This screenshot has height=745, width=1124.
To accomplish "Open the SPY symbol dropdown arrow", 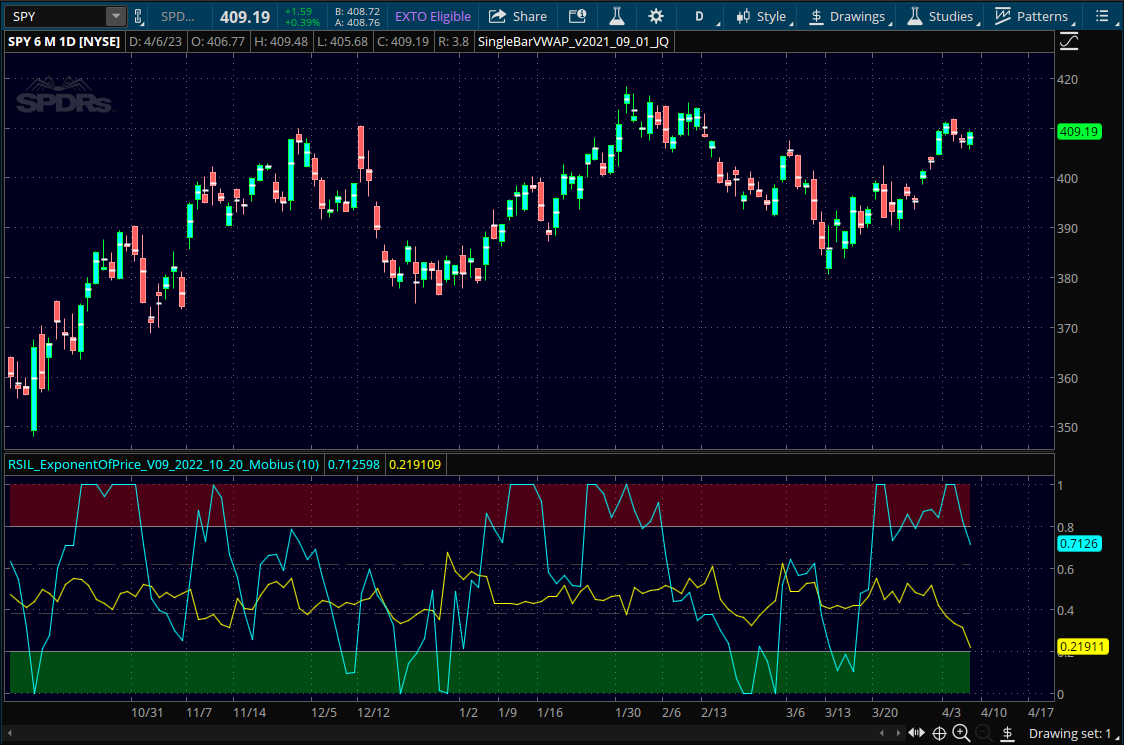I will coord(115,16).
